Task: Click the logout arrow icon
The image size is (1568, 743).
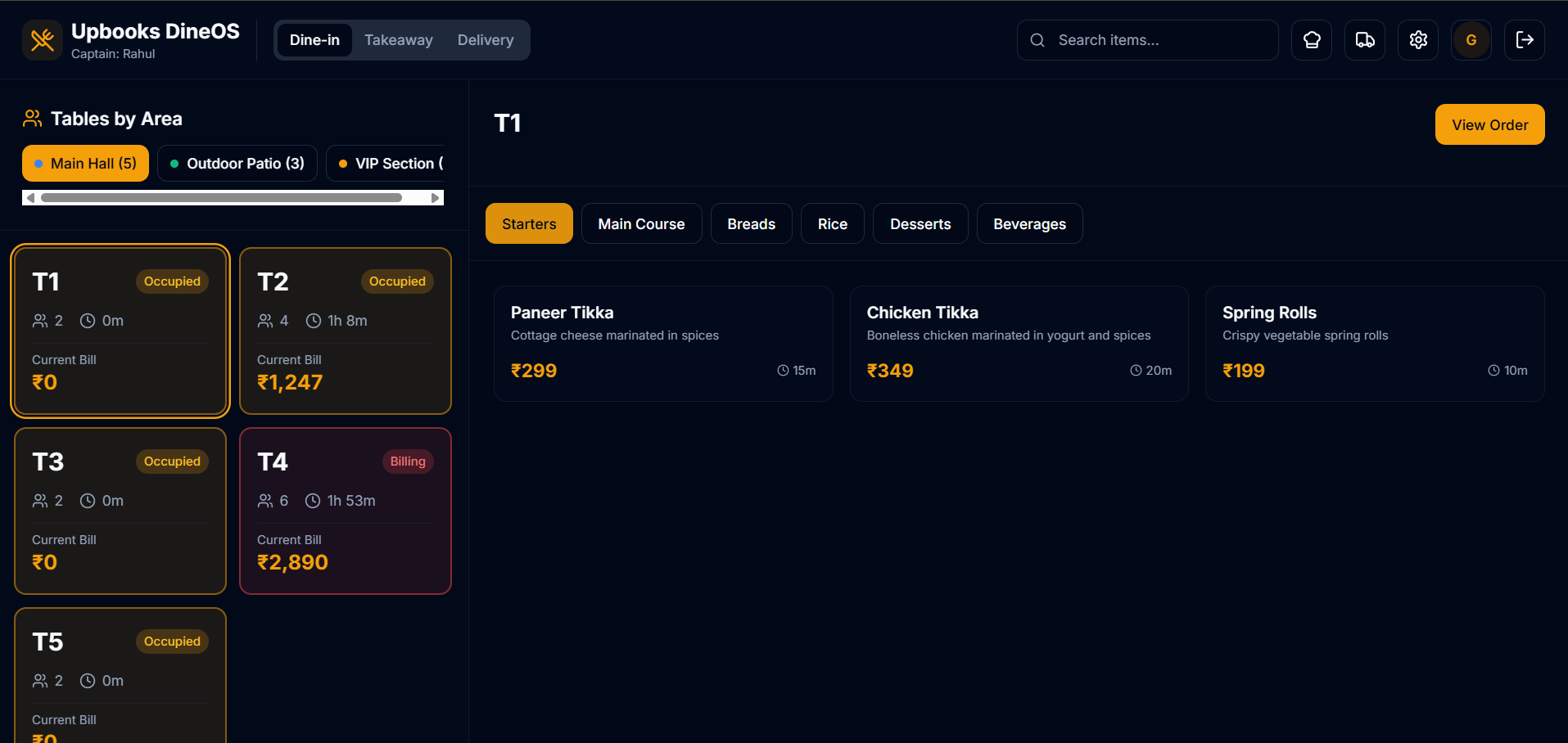Action: pos(1525,40)
